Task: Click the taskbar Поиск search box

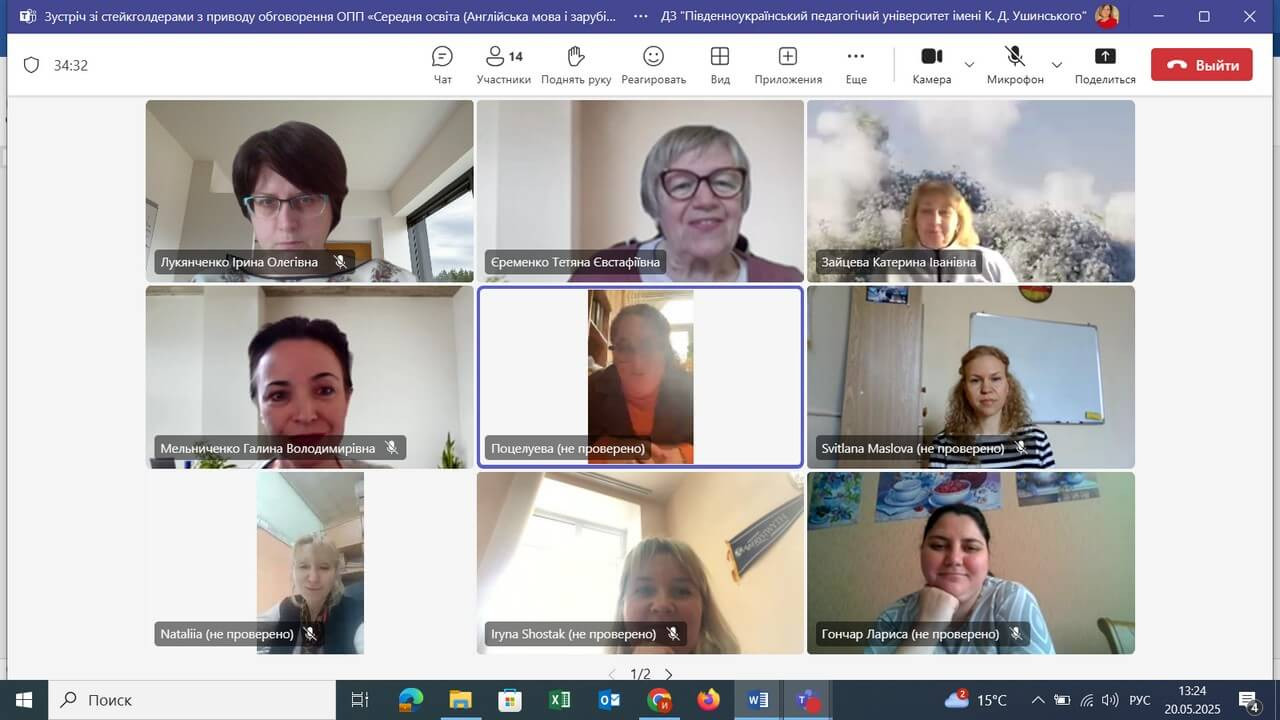Action: pos(192,700)
